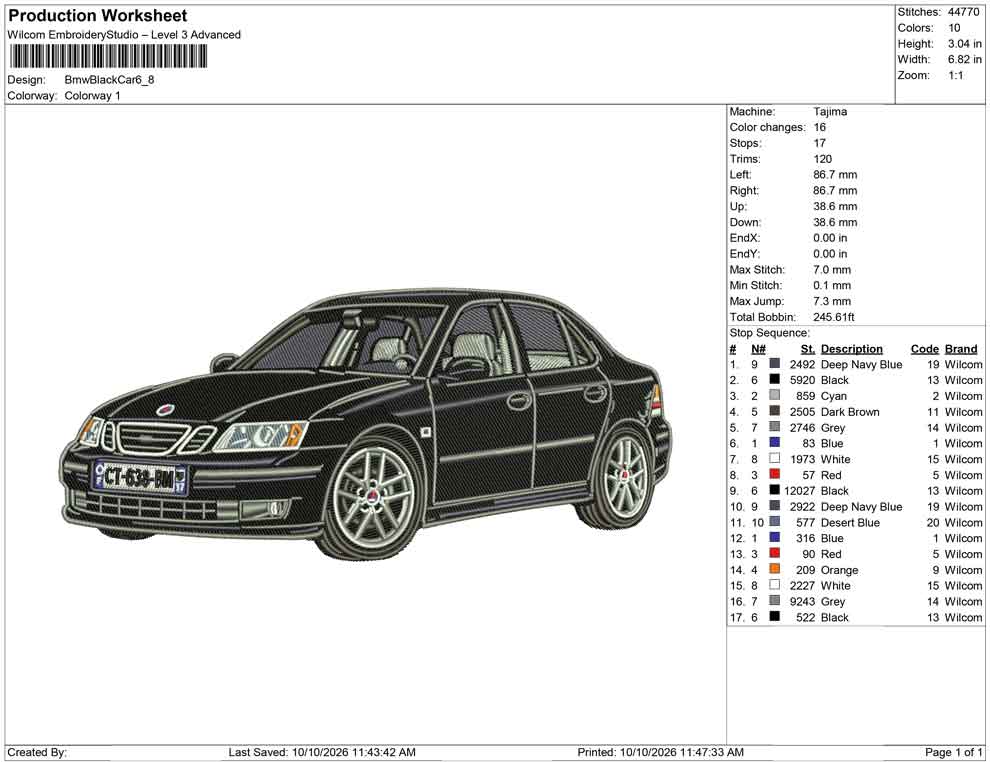Image resolution: width=990 pixels, height=762 pixels.
Task: Click the black car embroidery preview
Action: point(366,423)
